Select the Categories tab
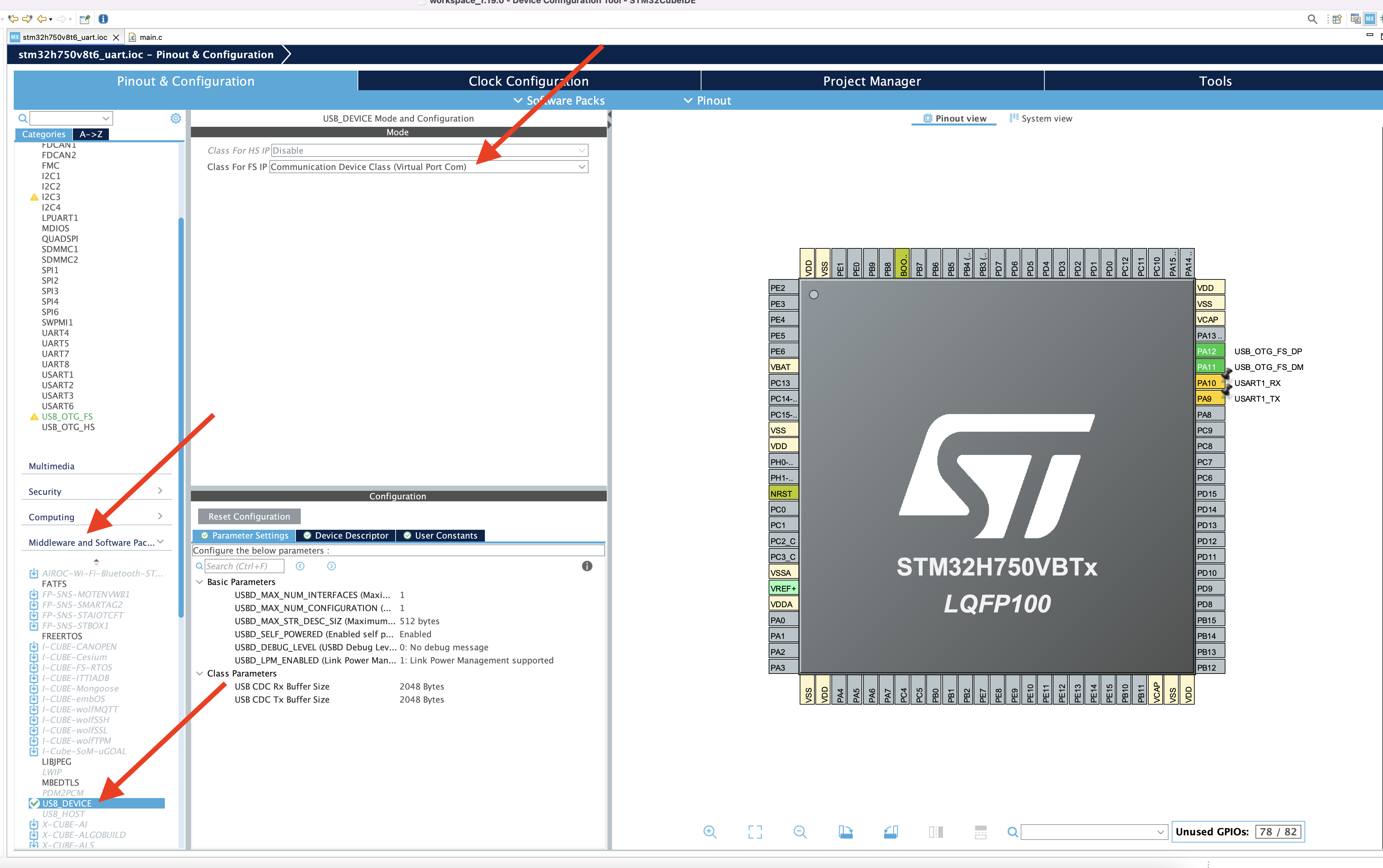Screen dimensions: 1383x868 (x=44, y=134)
